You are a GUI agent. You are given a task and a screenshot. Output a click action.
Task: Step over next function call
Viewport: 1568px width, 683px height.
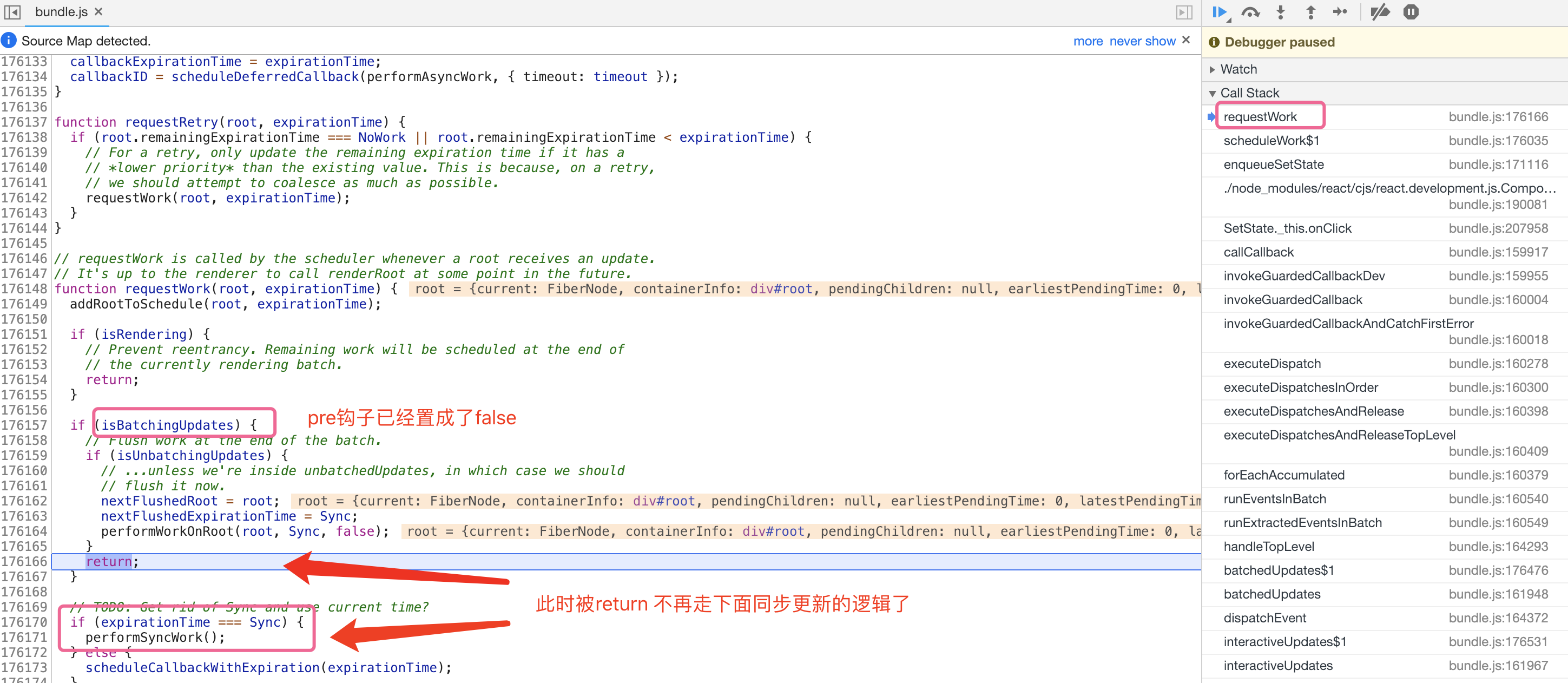pos(1250,12)
